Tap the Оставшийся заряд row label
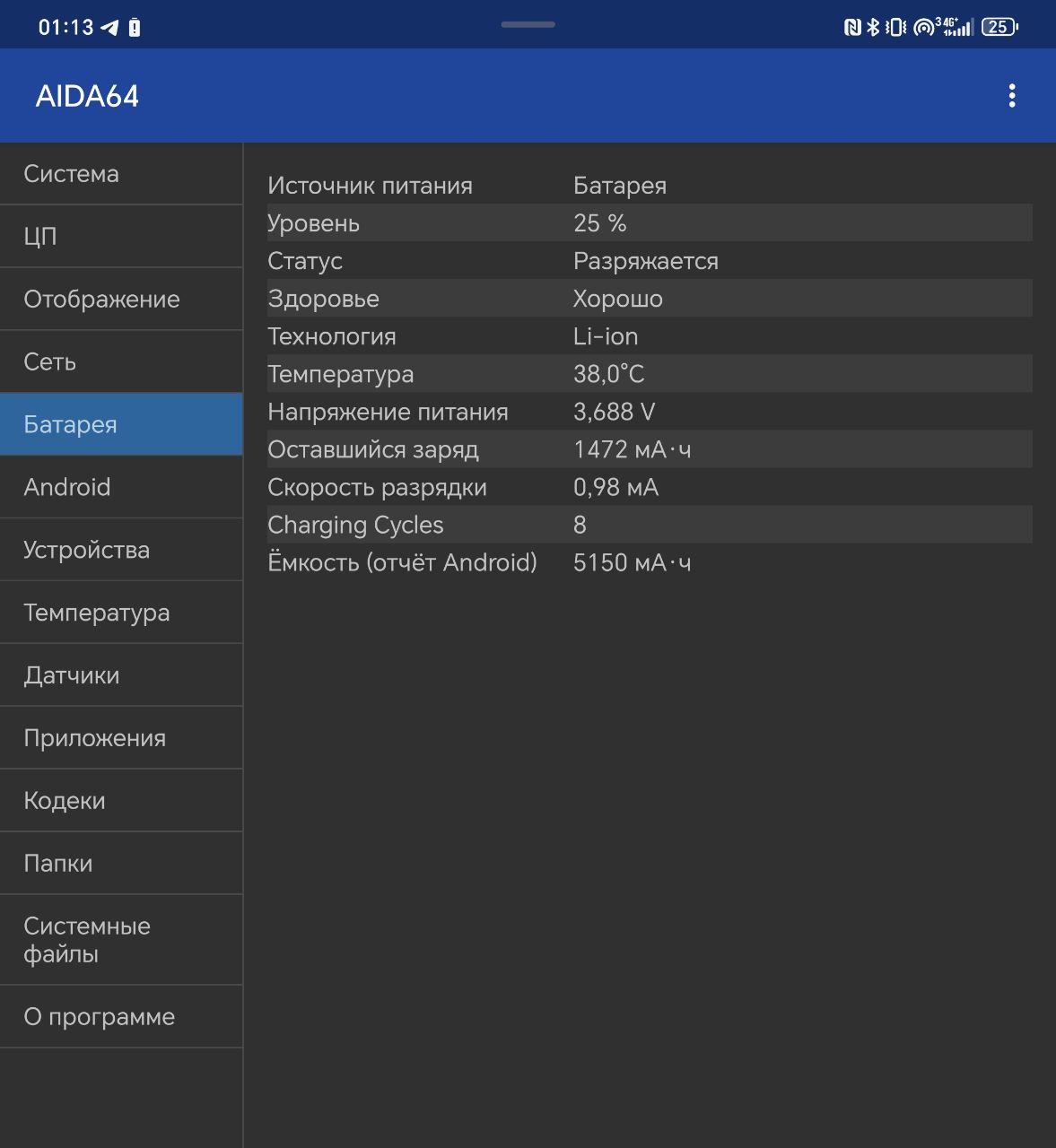This screenshot has width=1056, height=1148. click(373, 449)
